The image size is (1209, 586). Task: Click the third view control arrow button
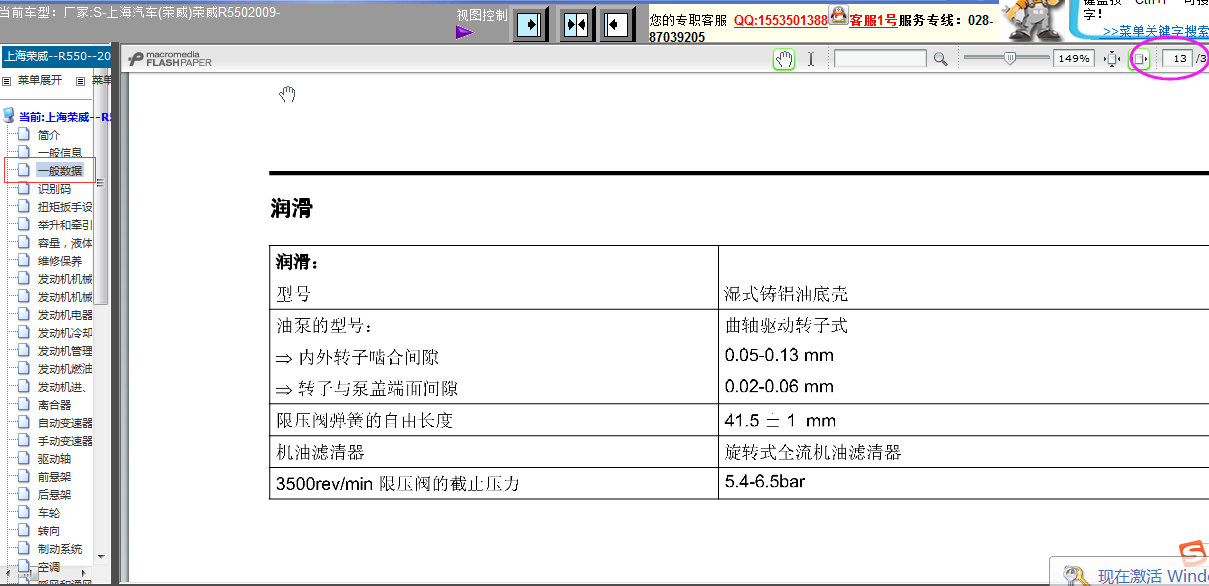tap(619, 23)
